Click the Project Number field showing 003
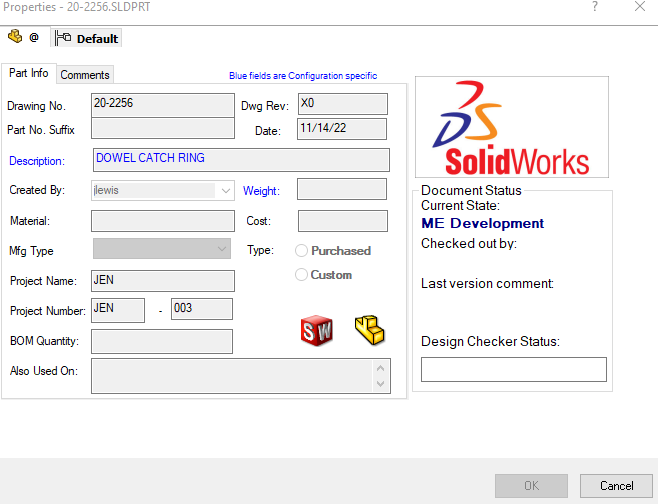 tap(202, 309)
